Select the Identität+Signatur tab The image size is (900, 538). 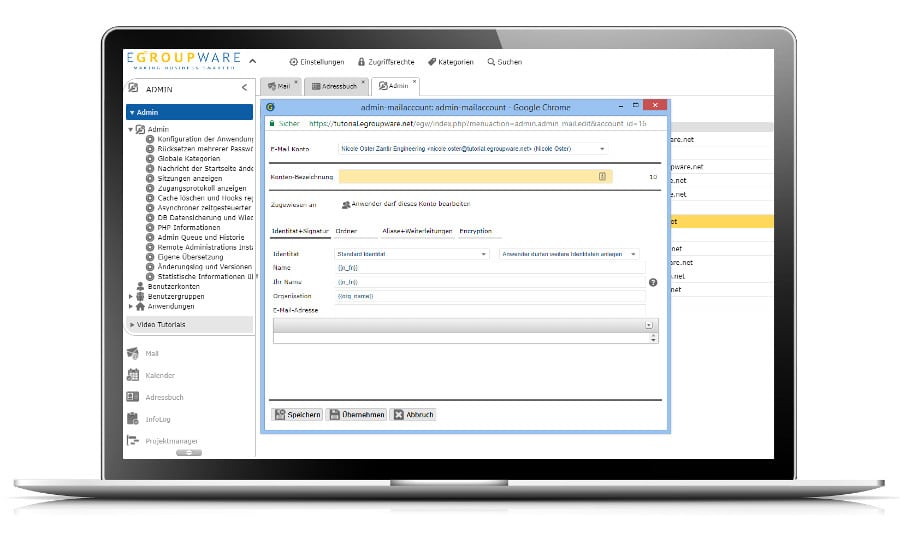pos(300,231)
